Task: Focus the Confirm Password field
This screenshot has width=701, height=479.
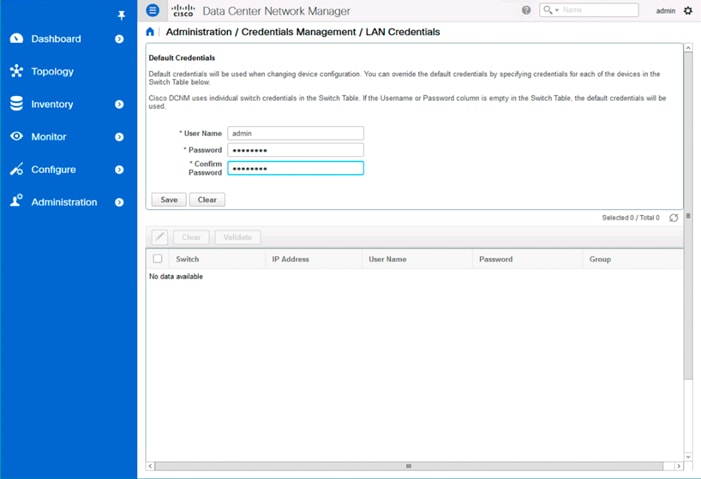Action: [x=296, y=168]
